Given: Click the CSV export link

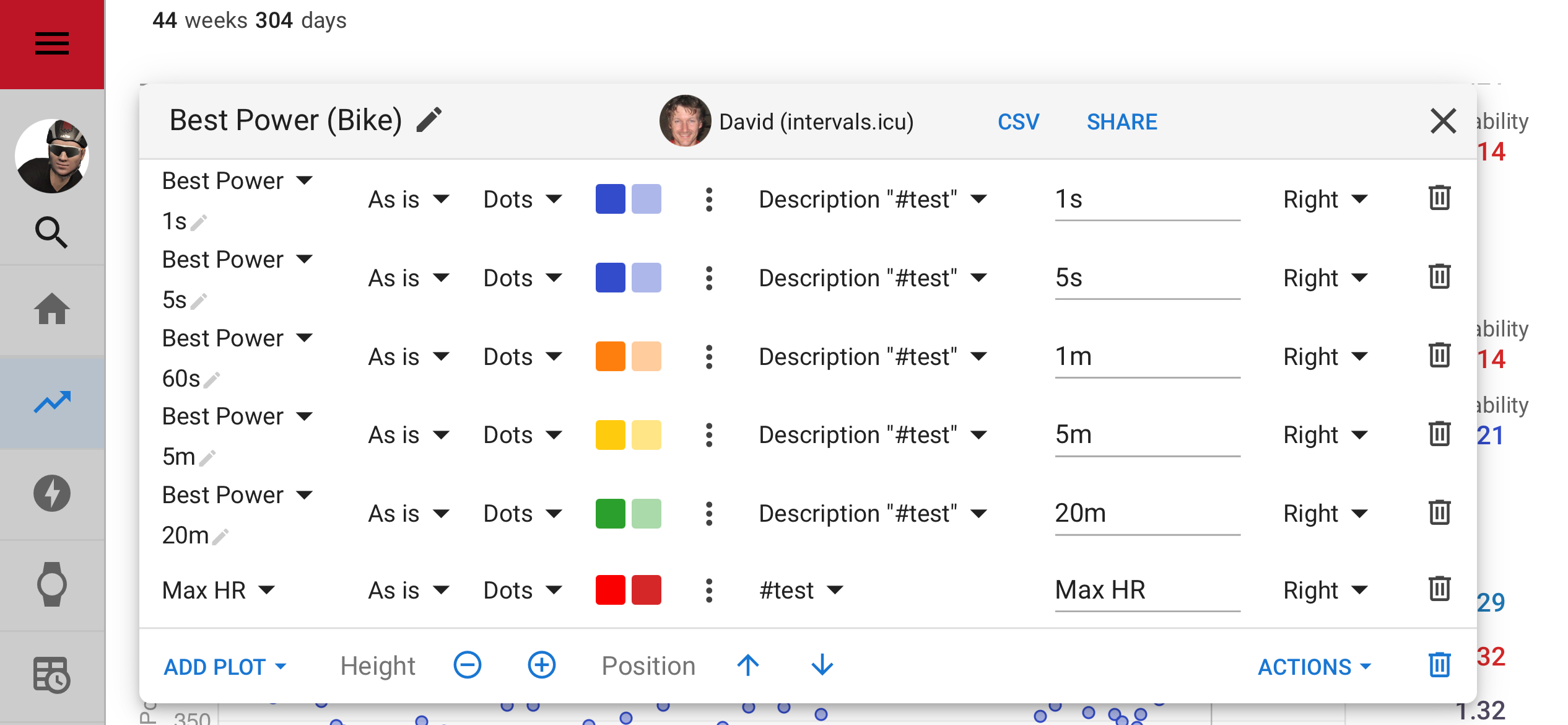Looking at the screenshot, I should tap(1018, 121).
